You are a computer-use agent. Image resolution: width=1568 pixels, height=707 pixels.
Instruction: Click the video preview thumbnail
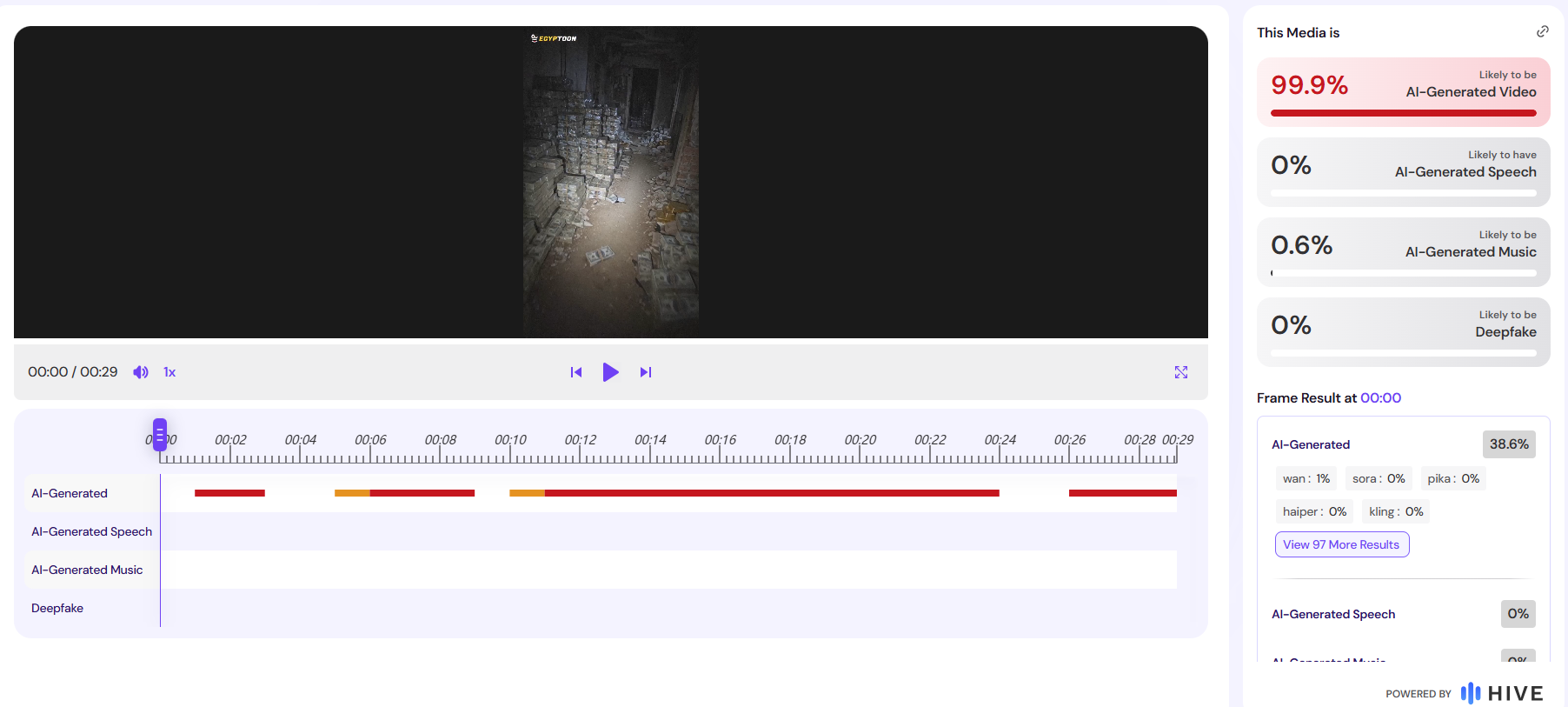tap(611, 182)
